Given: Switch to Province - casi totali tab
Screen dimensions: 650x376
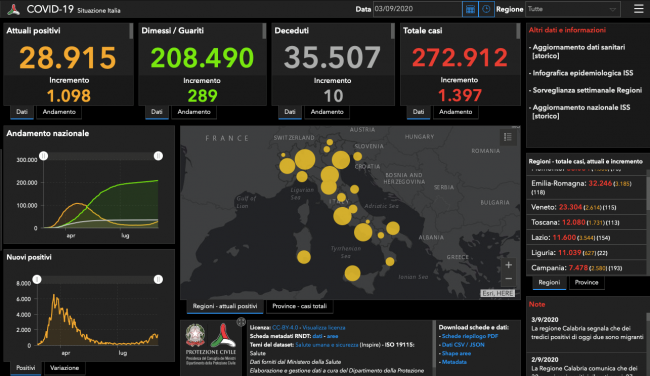Looking at the screenshot, I should pos(299,306).
